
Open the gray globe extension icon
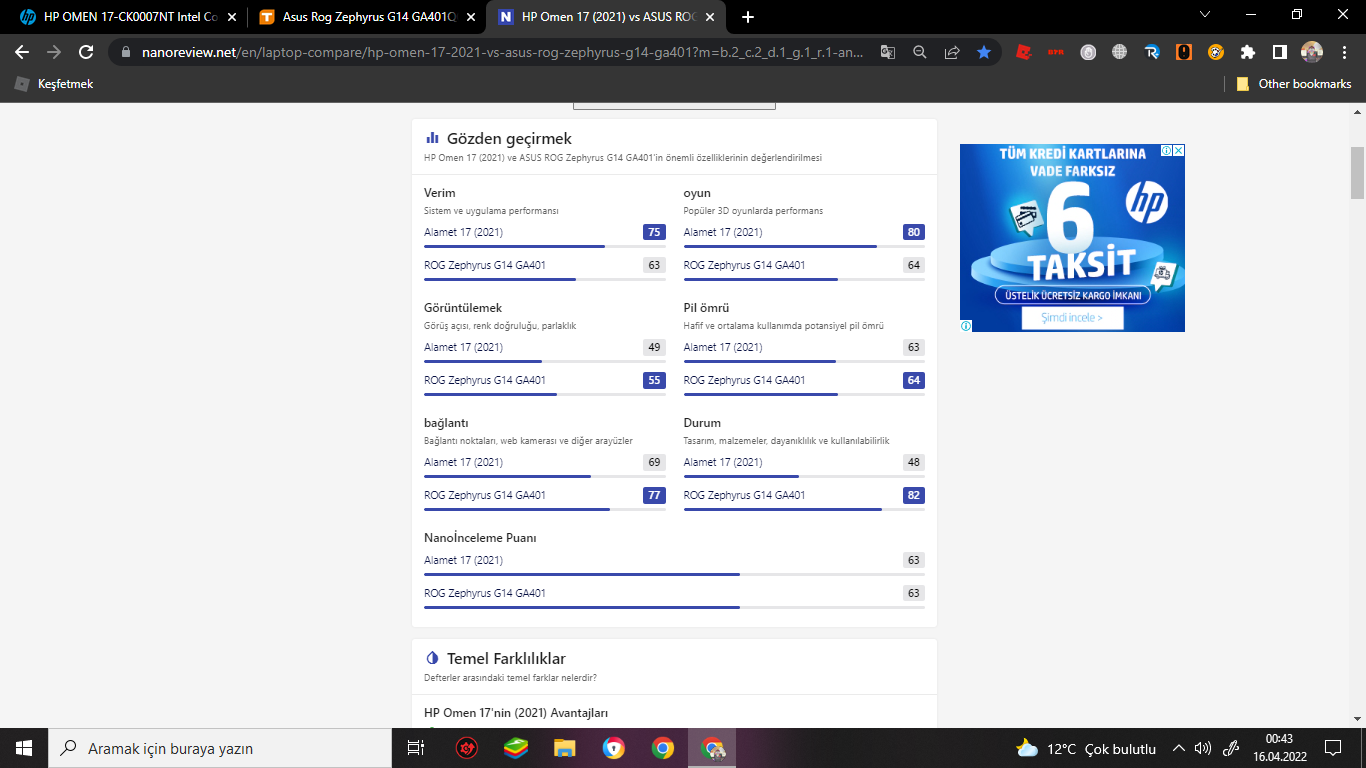coord(1119,52)
